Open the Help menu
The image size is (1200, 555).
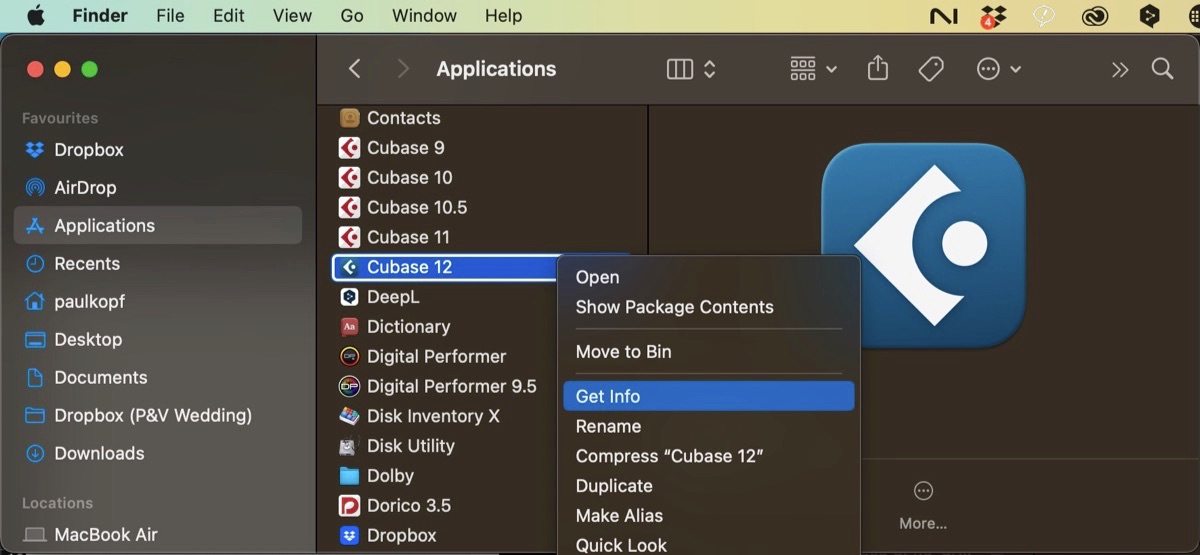click(503, 16)
